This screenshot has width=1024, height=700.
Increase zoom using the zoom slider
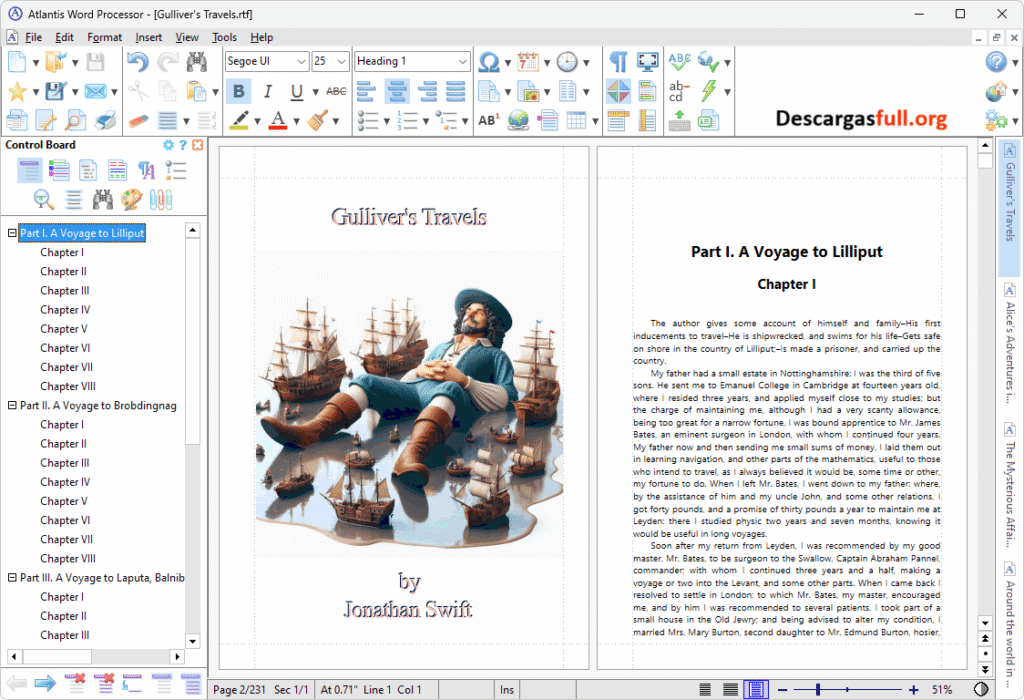[913, 689]
